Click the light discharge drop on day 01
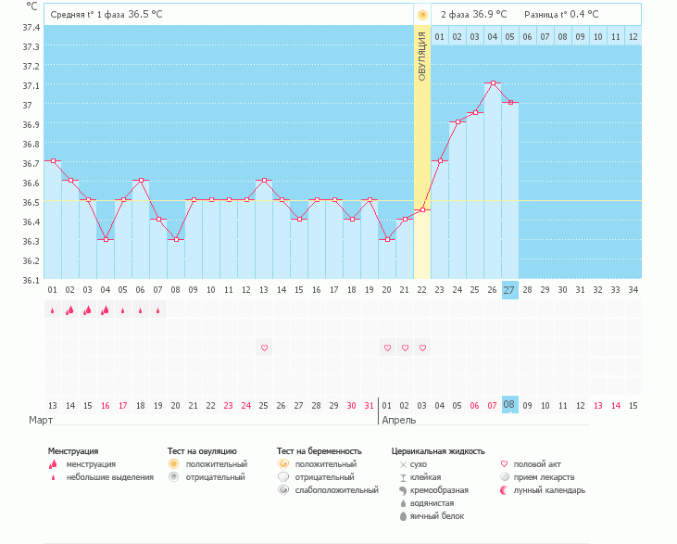The image size is (677, 544). point(53,310)
